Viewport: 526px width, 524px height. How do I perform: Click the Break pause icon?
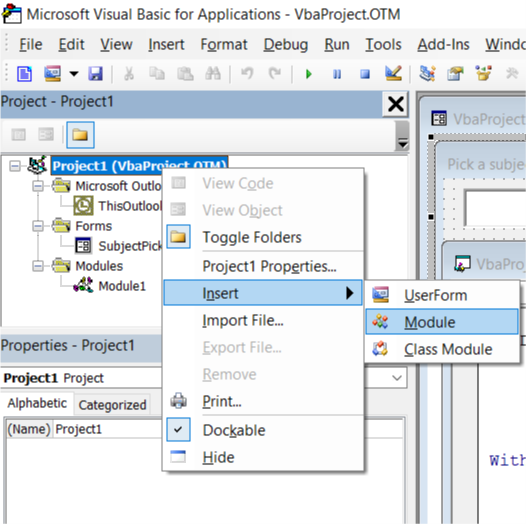pyautogui.click(x=337, y=74)
